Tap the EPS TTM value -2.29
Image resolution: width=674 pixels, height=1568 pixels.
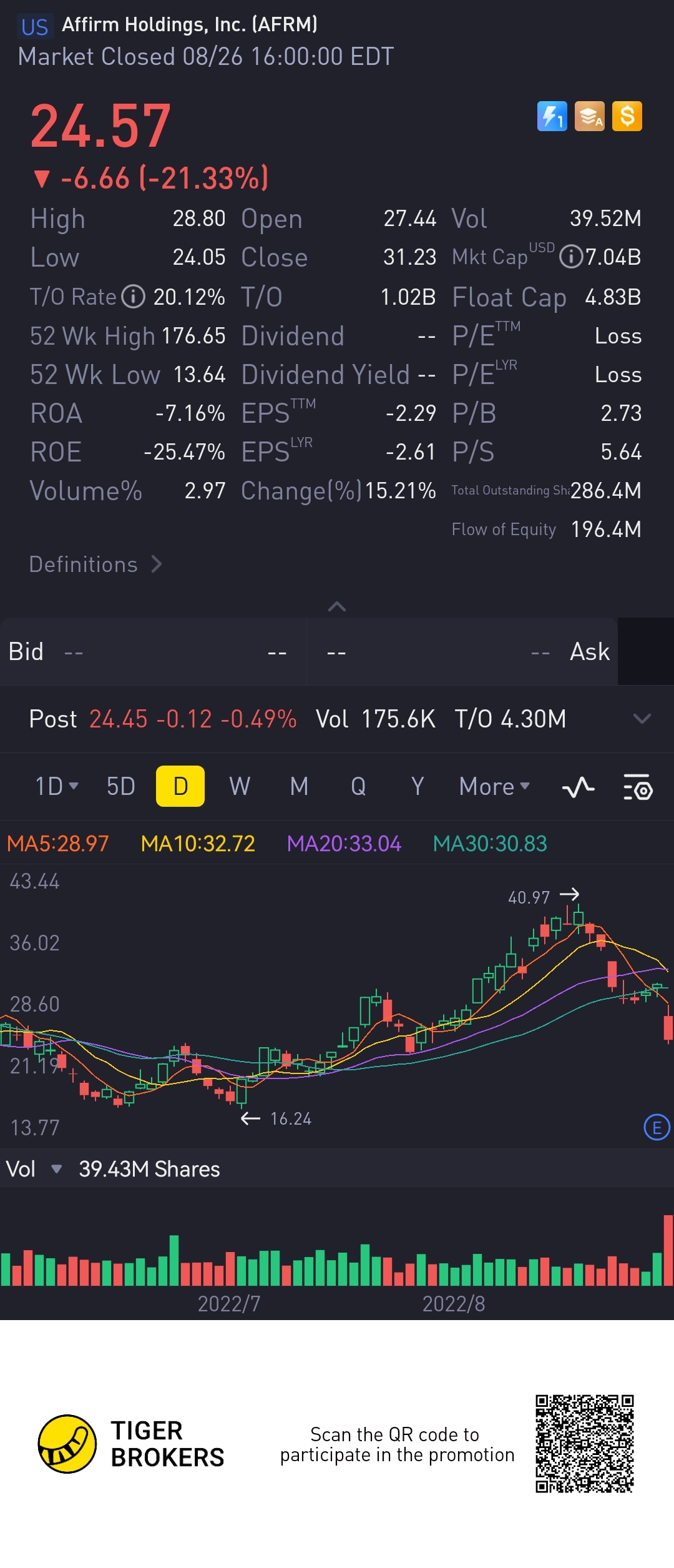point(411,413)
